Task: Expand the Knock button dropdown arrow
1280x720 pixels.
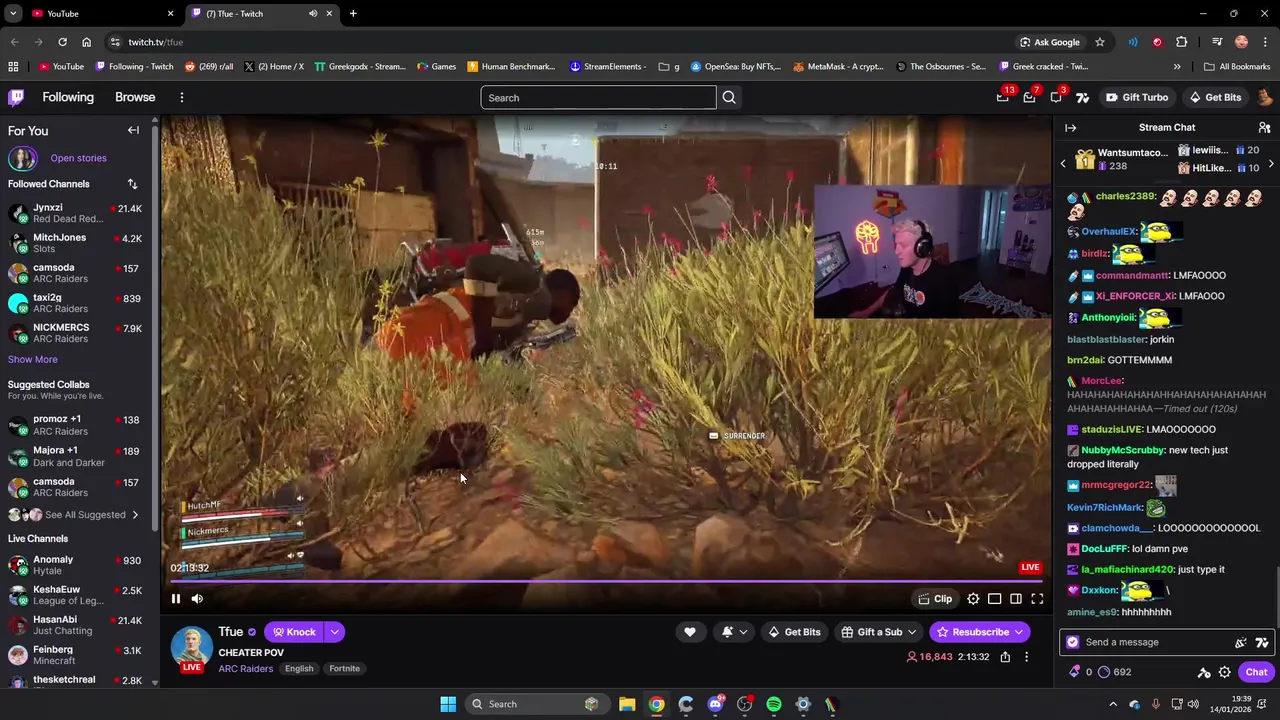Action: [x=334, y=632]
